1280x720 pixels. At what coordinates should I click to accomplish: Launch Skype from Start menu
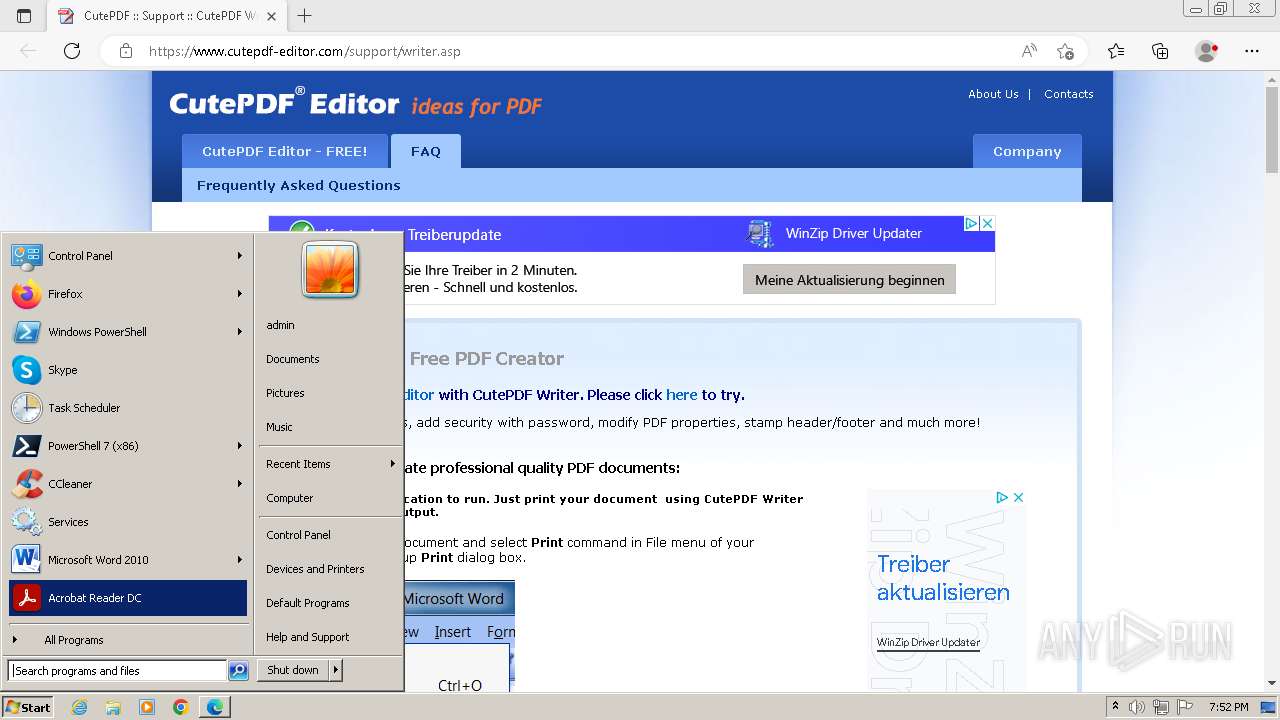click(x=128, y=370)
